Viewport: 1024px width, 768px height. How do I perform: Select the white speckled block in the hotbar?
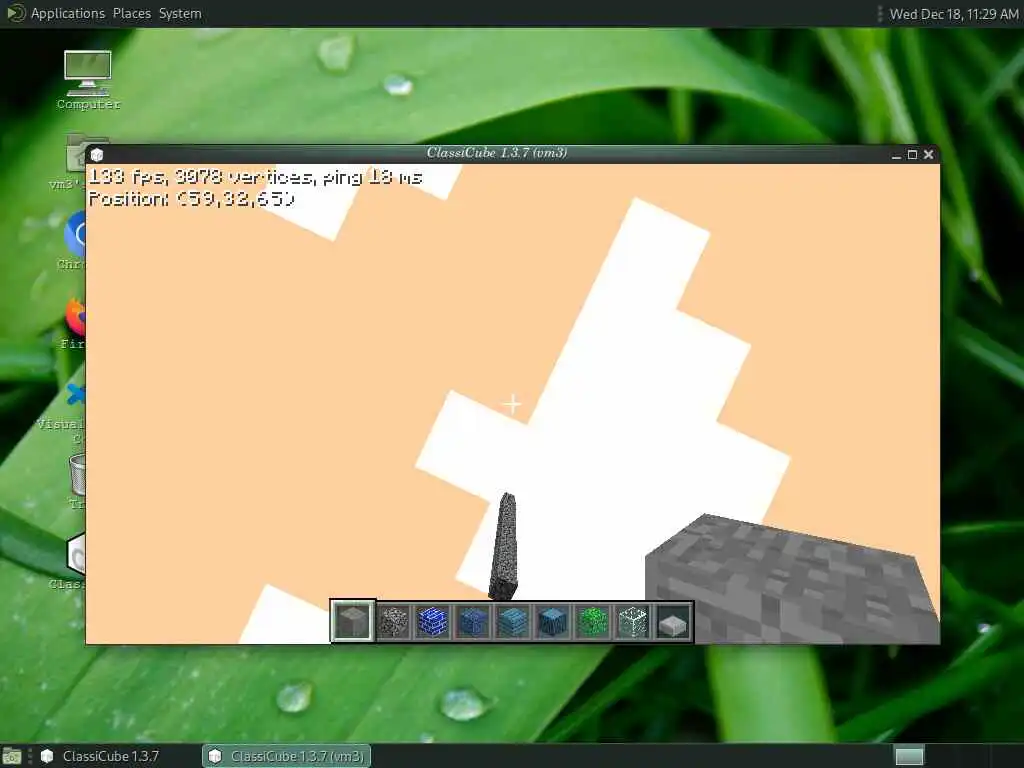[632, 621]
